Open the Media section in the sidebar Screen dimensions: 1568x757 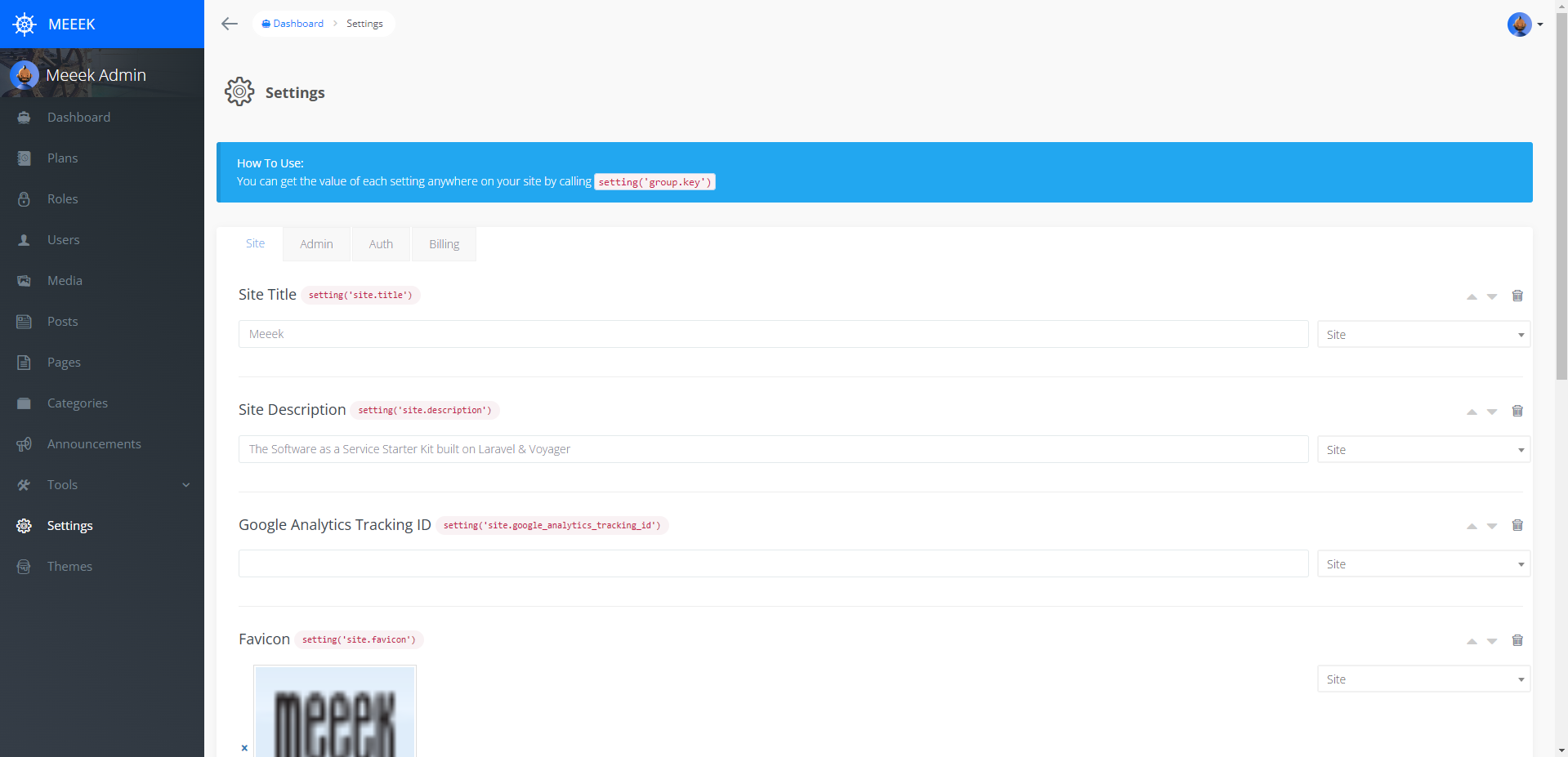coord(65,280)
